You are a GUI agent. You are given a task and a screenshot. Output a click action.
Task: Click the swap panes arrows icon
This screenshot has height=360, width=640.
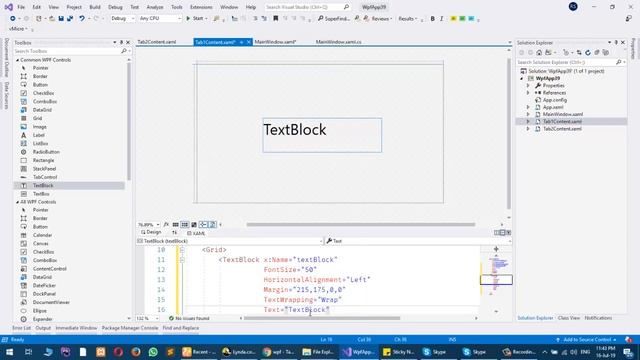pos(174,233)
